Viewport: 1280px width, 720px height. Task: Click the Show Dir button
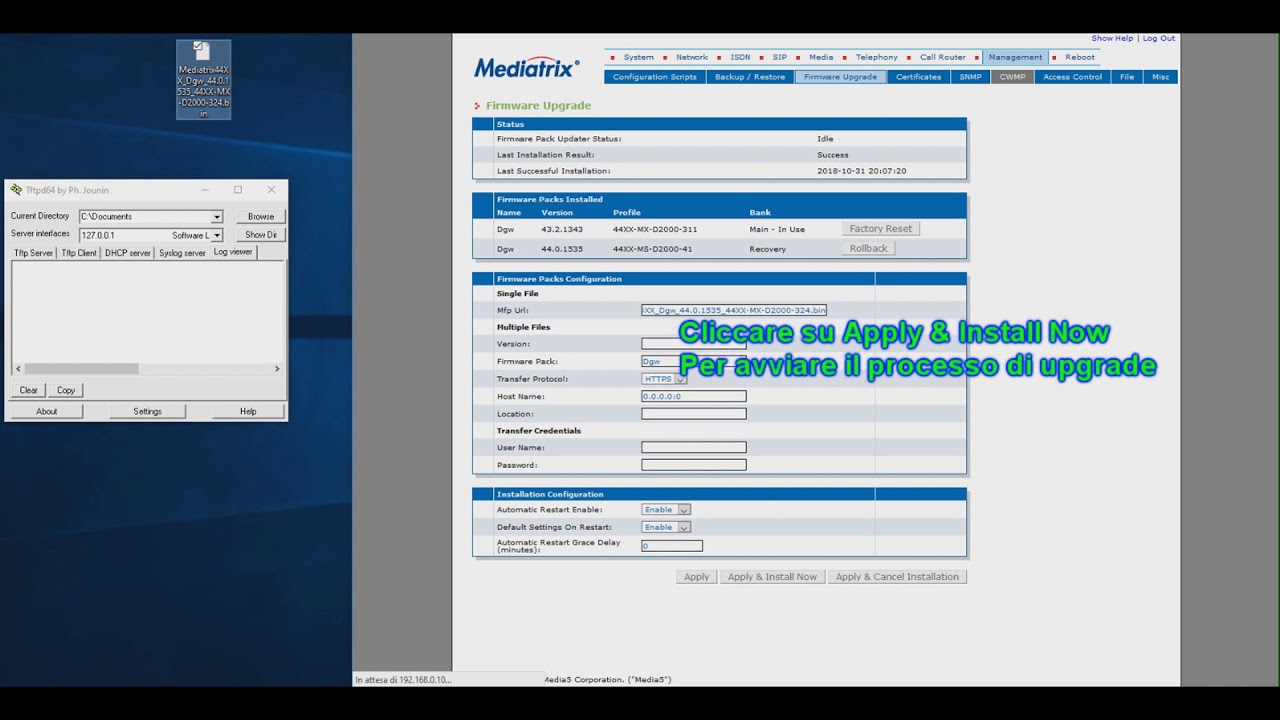(261, 235)
